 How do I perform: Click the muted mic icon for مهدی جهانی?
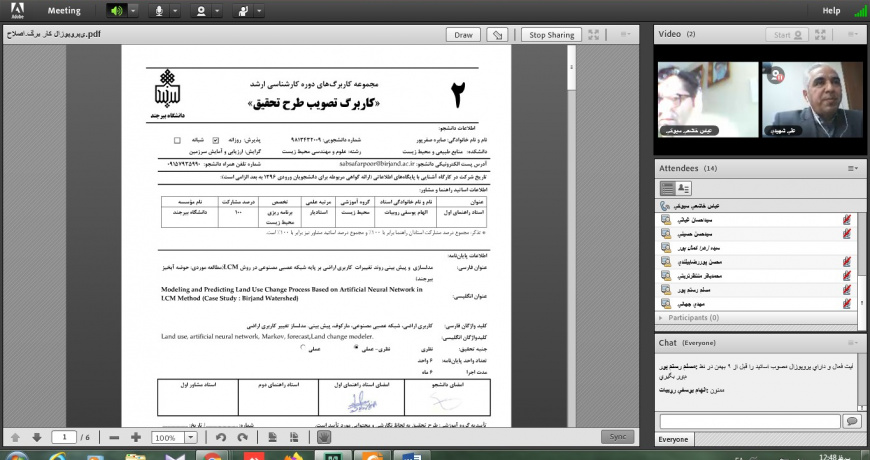pyautogui.click(x=846, y=304)
